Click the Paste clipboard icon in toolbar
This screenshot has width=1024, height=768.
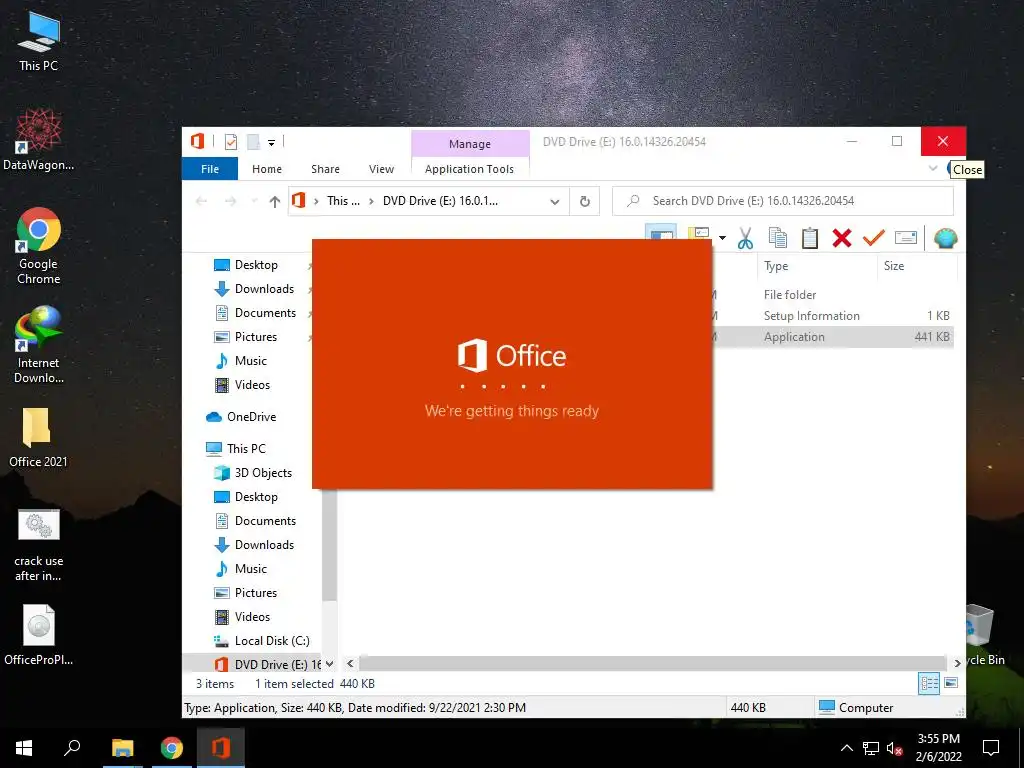click(x=810, y=238)
